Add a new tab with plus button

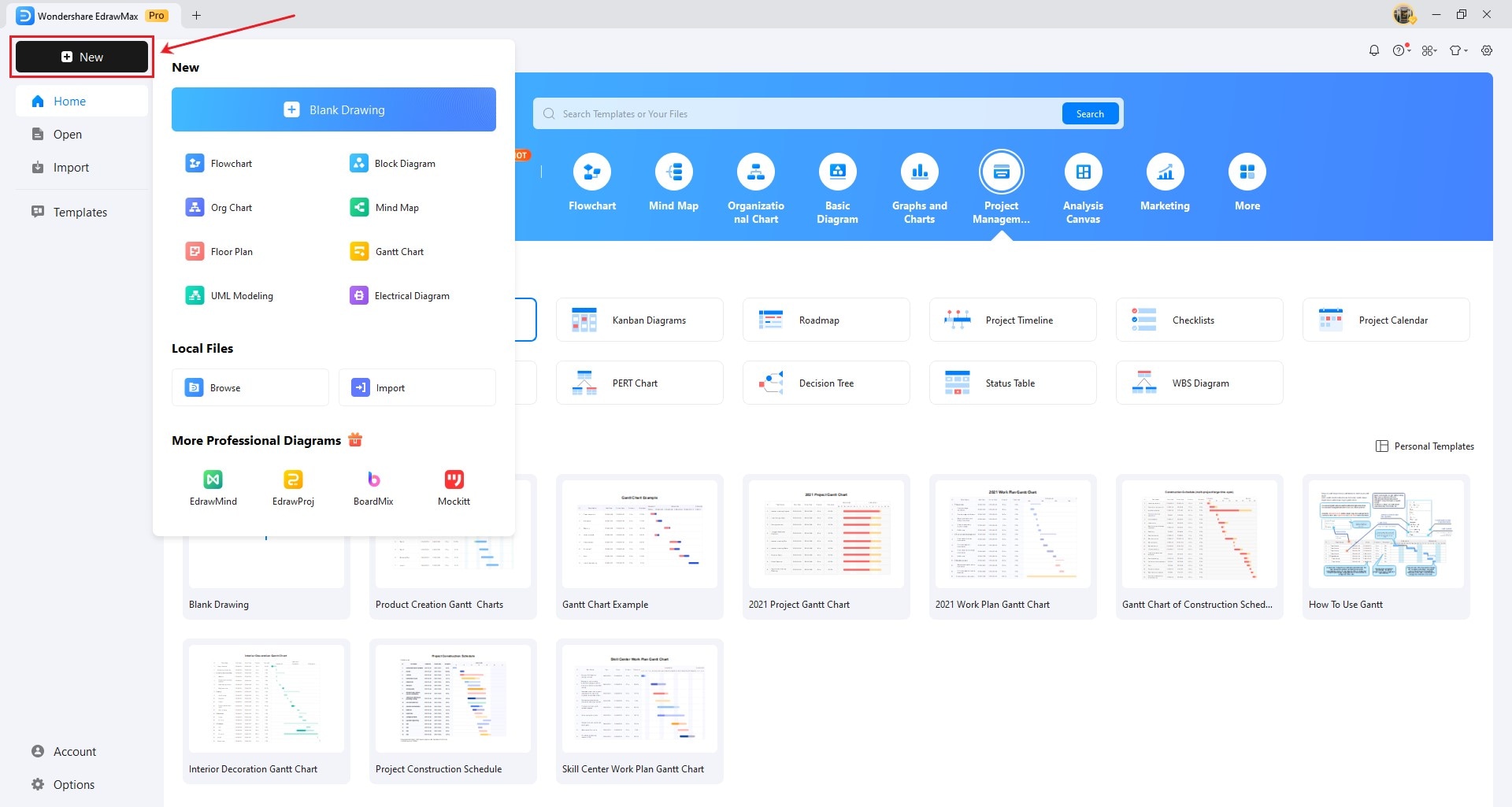[x=196, y=15]
